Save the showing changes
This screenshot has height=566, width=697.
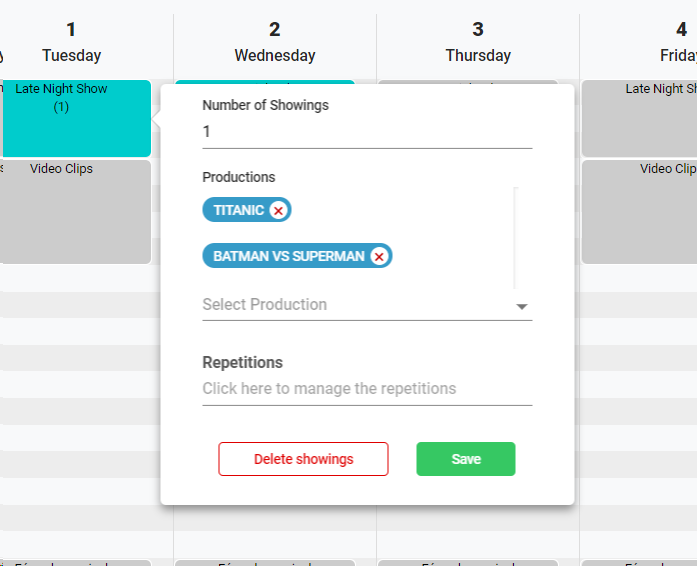point(465,459)
